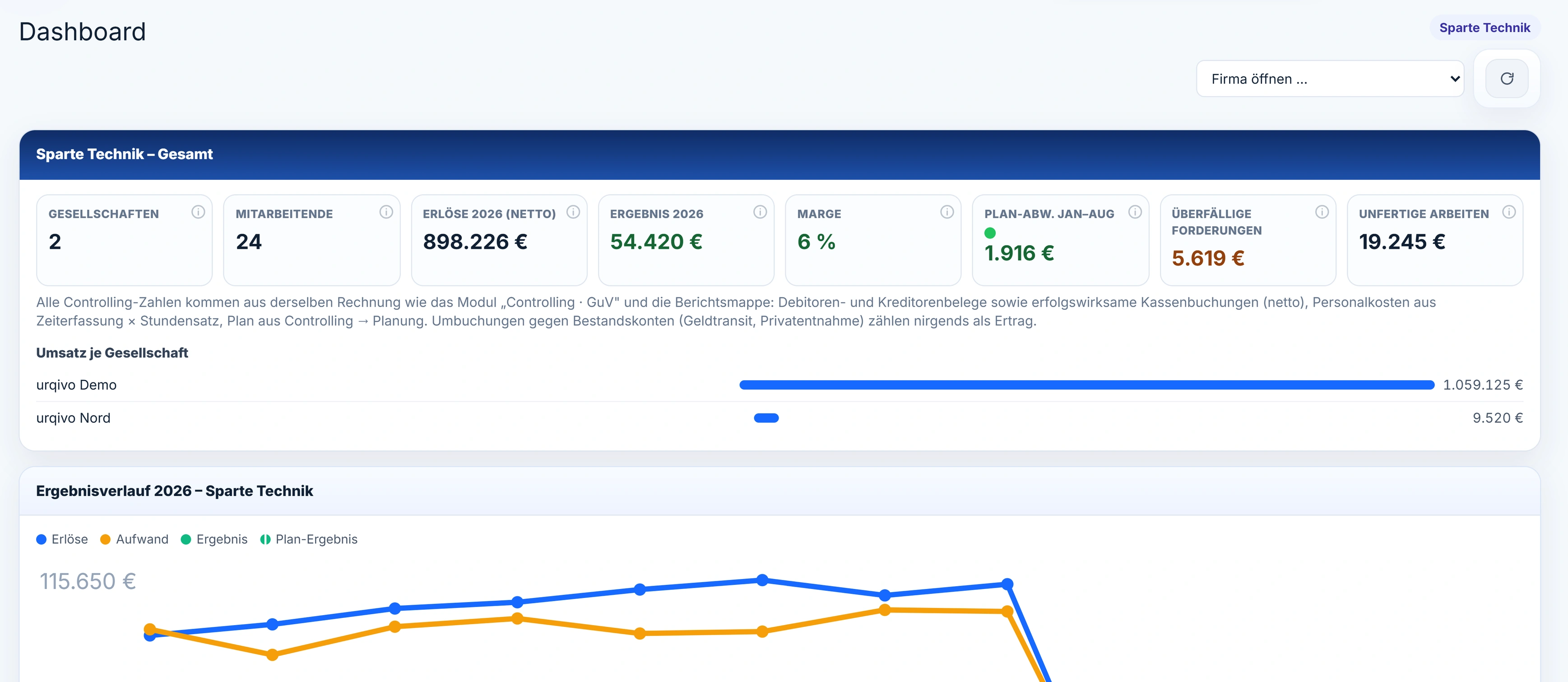Click the unfinished work value '19.245 €'
The image size is (1568, 682).
click(x=1402, y=242)
